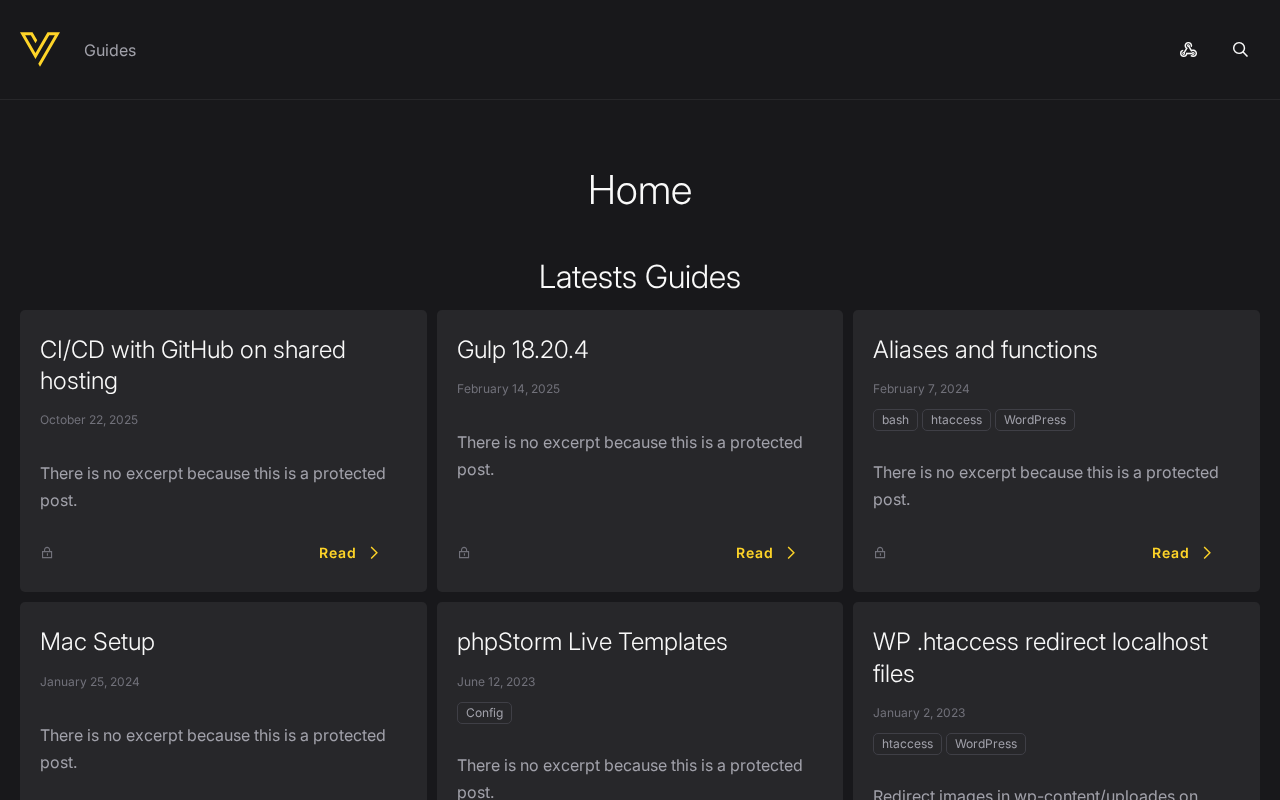This screenshot has height=800, width=1280.
Task: Open the Mac Setup guide title
Action: 97,642
